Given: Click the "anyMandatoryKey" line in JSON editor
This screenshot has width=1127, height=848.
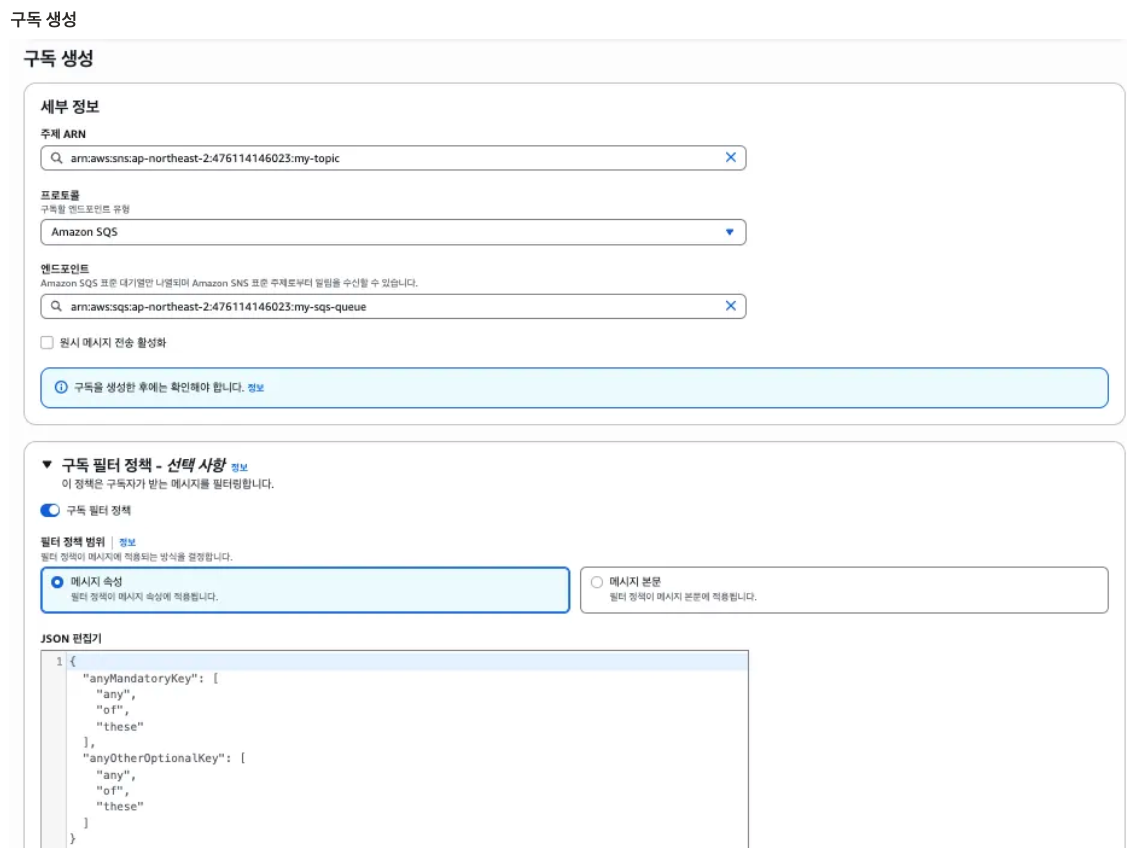Looking at the screenshot, I should 151,678.
